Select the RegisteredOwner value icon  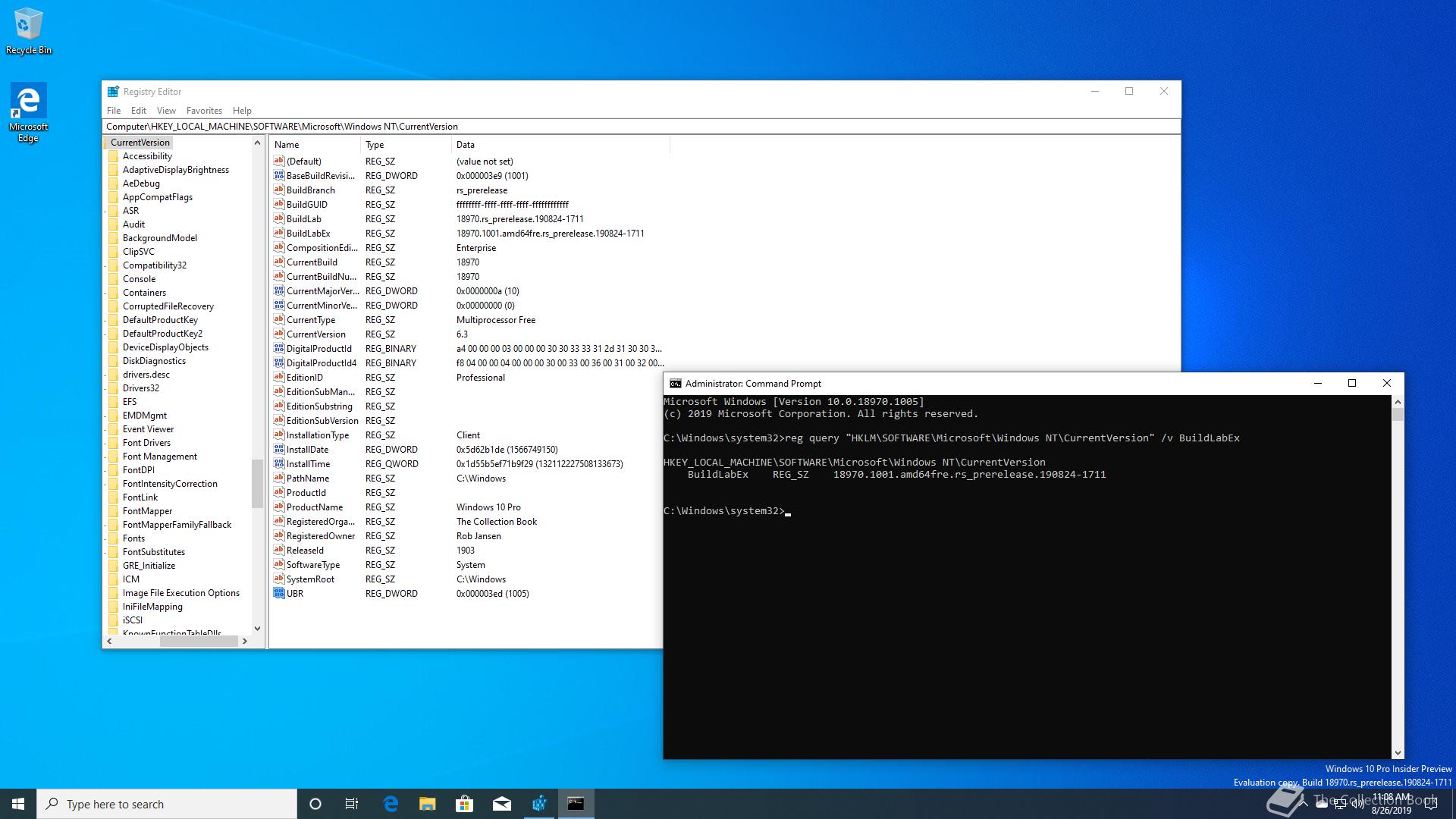pyautogui.click(x=278, y=536)
